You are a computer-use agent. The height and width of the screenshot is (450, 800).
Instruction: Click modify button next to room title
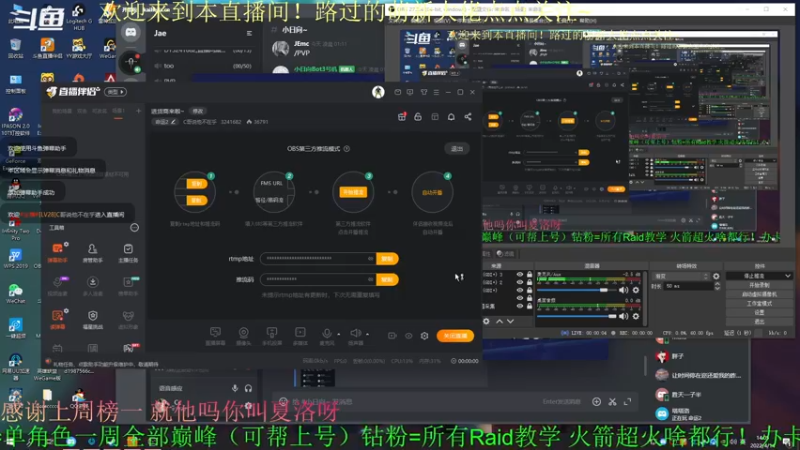tap(197, 111)
